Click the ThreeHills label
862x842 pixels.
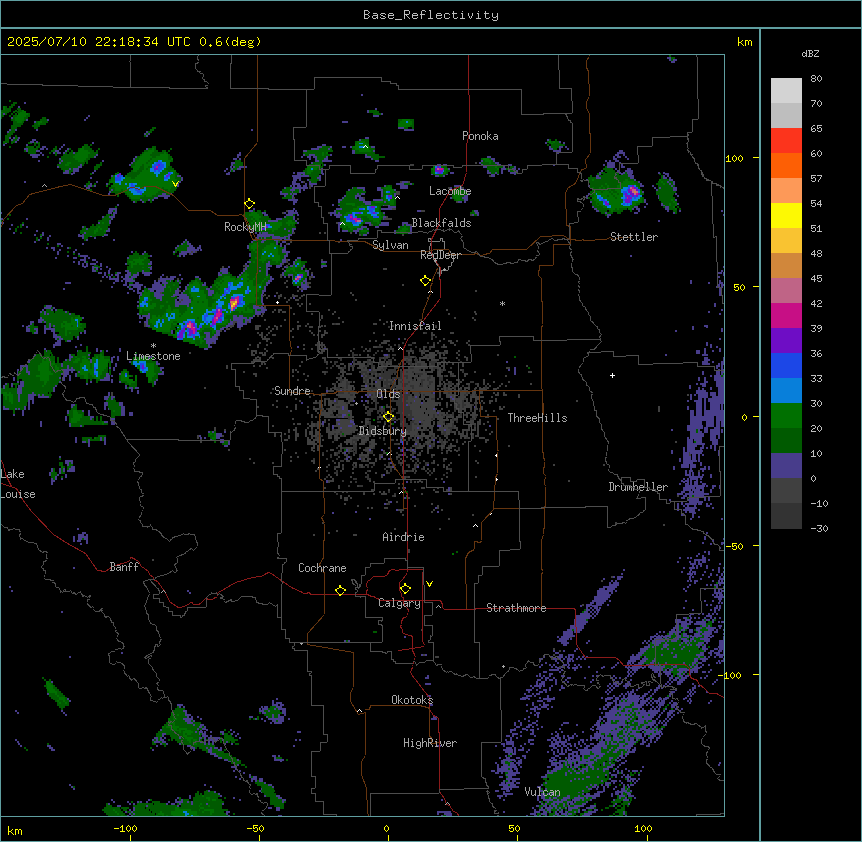[x=537, y=418]
